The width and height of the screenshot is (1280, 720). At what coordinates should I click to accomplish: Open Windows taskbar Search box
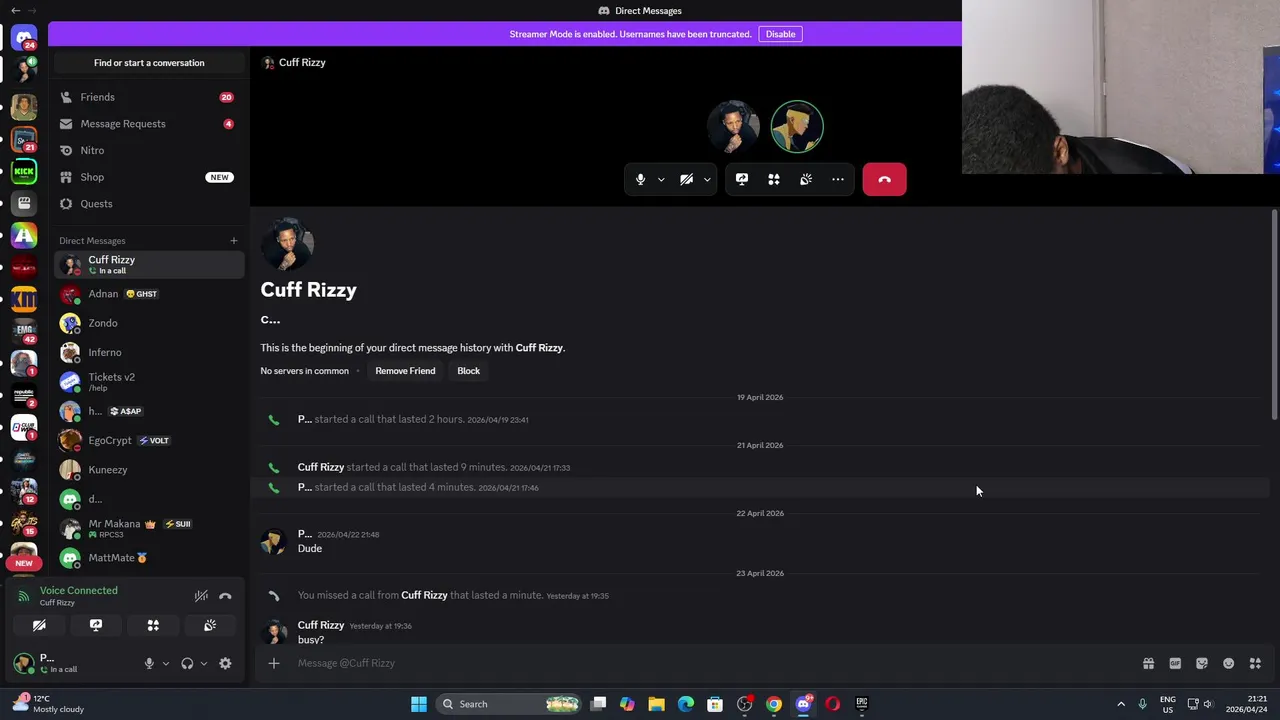tap(509, 704)
